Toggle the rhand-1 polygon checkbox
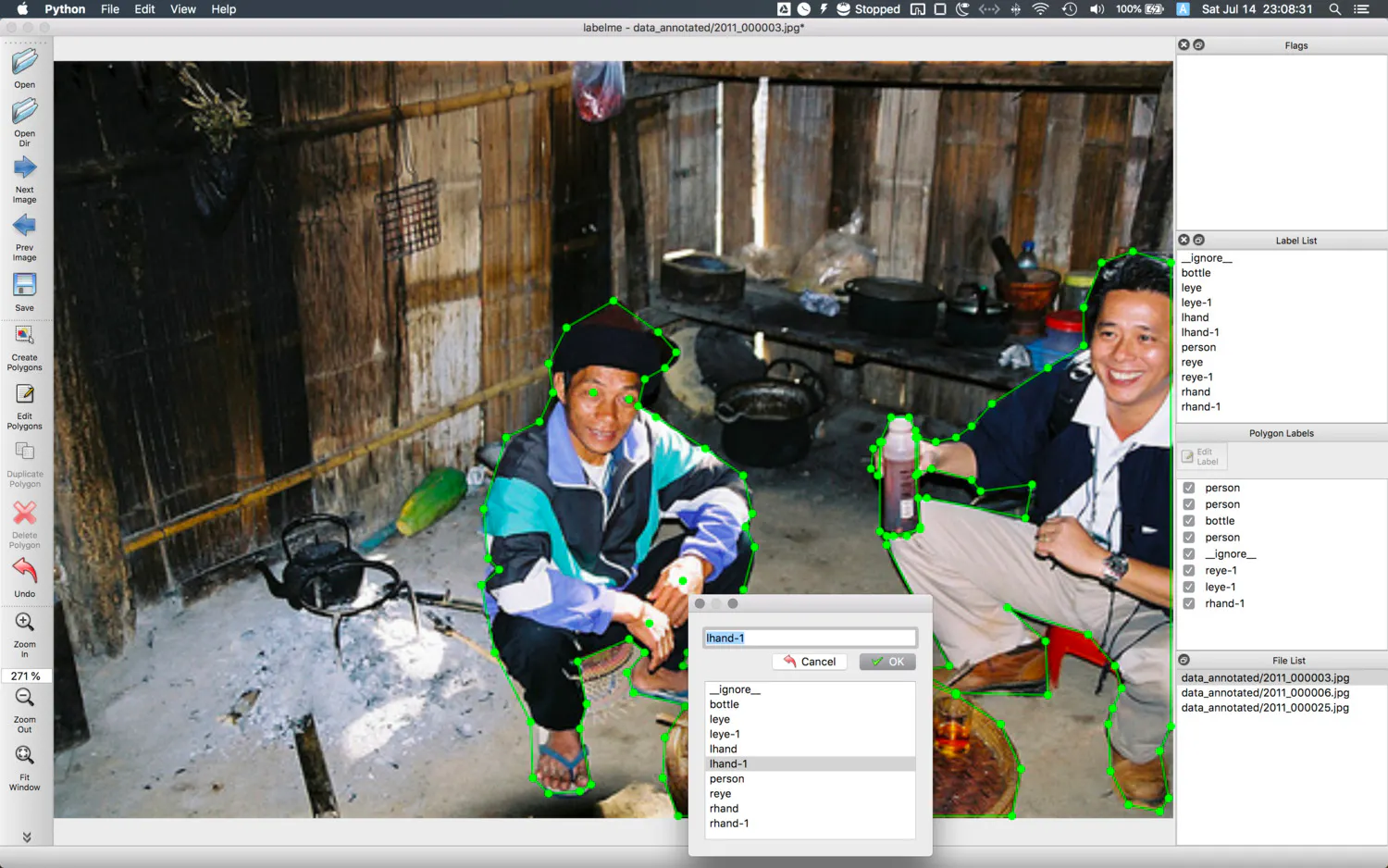The width and height of the screenshot is (1388, 868). (1189, 603)
